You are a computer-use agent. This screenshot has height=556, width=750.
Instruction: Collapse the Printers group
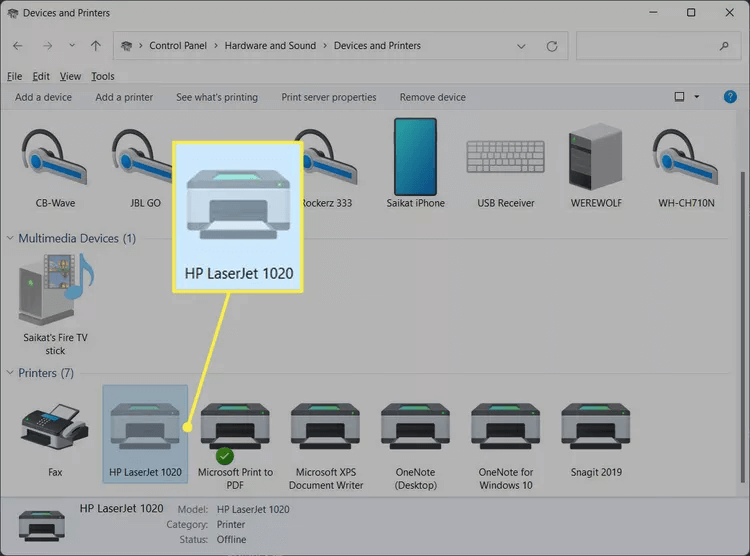point(10,372)
